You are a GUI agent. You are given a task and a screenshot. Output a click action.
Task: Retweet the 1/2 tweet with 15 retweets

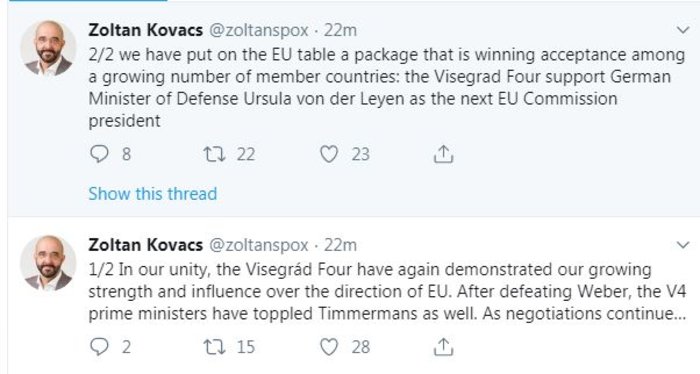pos(214,347)
